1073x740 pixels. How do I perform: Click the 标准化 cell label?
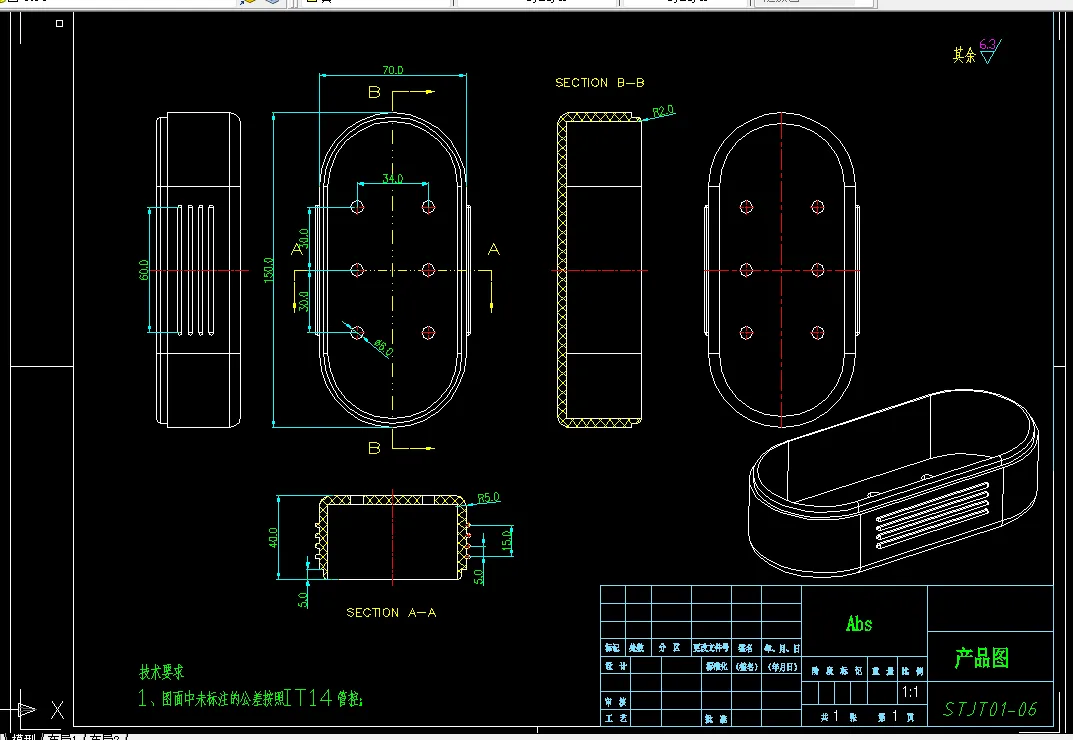tap(716, 666)
